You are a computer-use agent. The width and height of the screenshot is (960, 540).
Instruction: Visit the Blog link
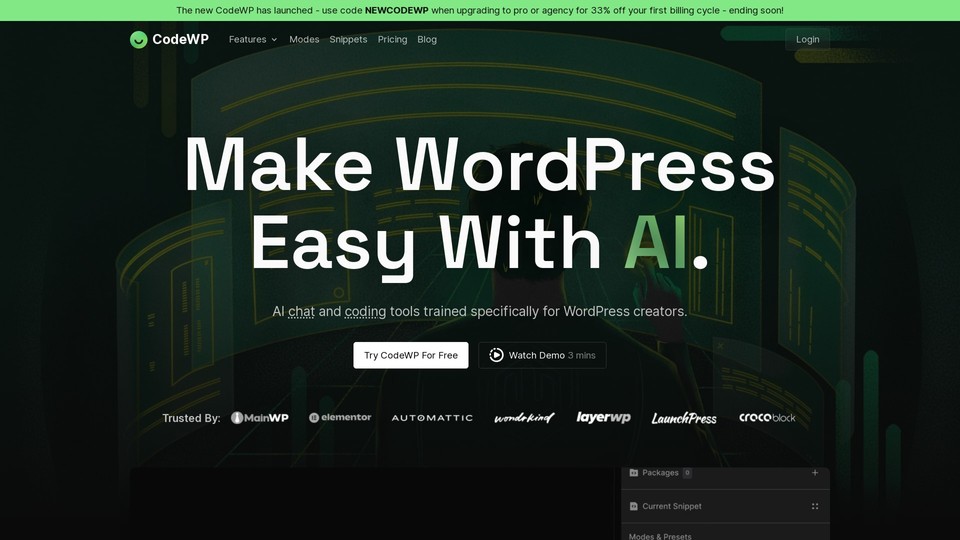[427, 39]
